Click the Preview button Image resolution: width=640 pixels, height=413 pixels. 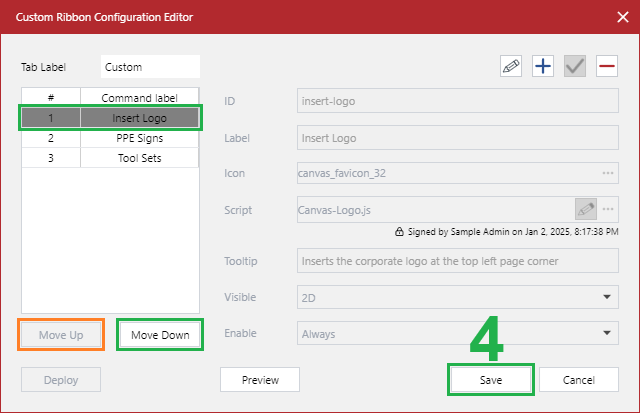point(260,380)
